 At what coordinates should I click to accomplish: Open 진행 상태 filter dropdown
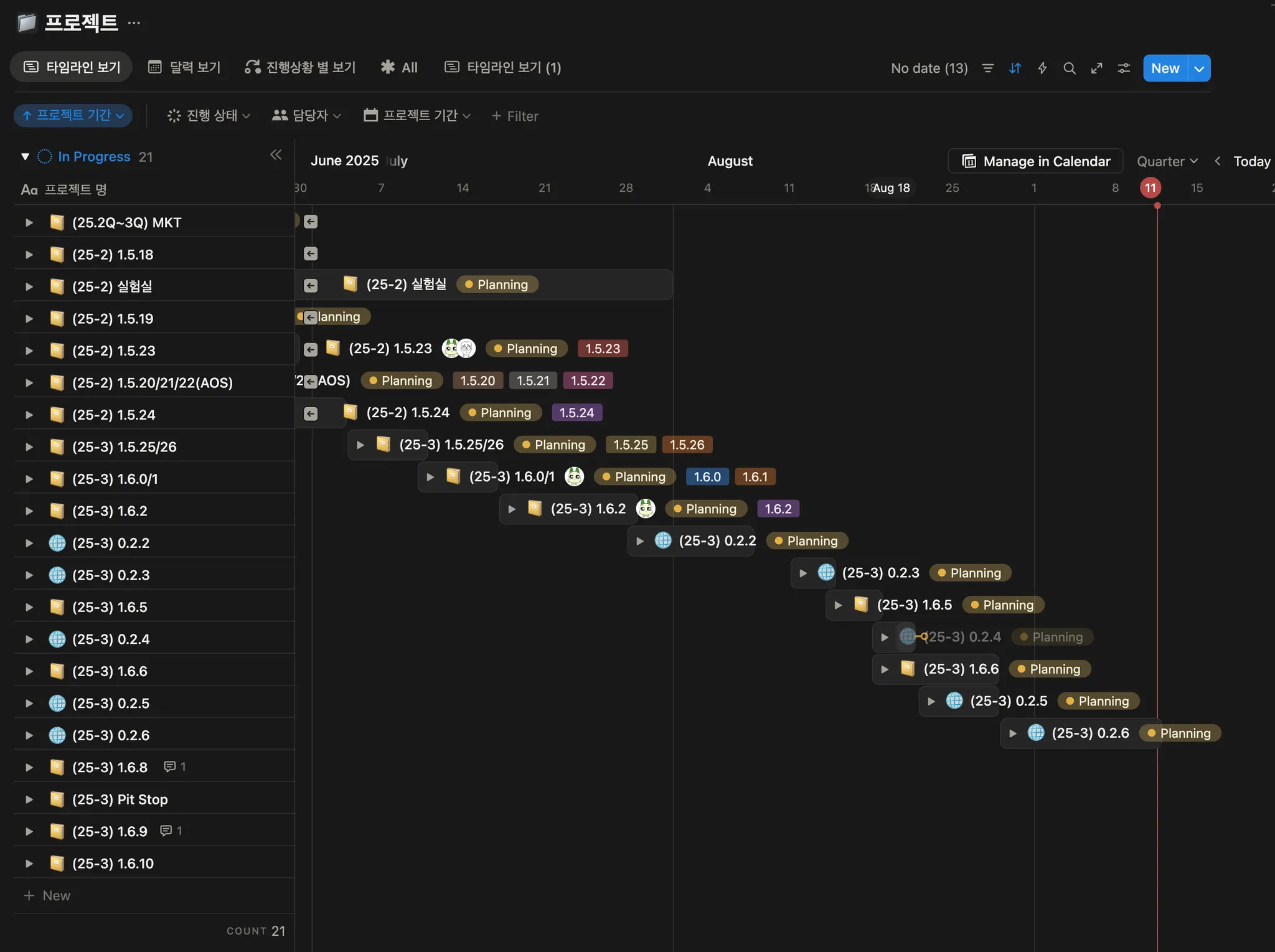[x=209, y=116]
